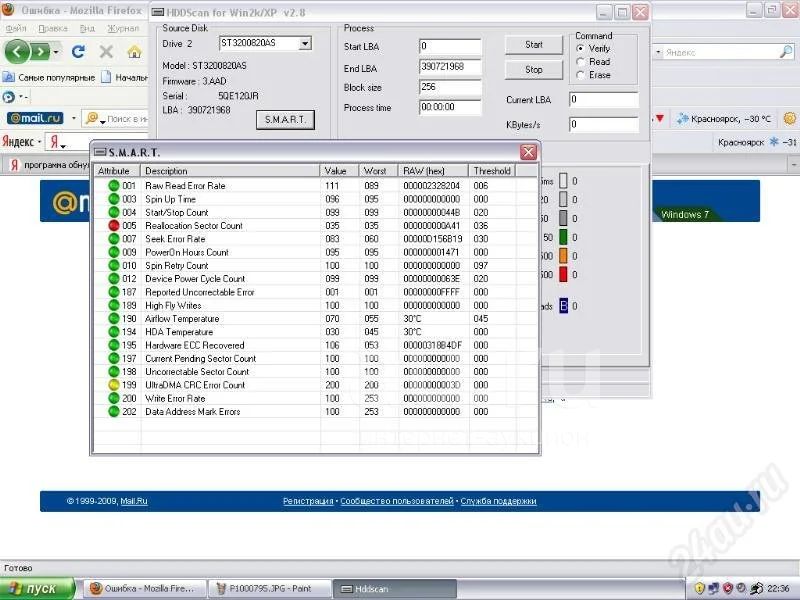The image size is (800, 600).
Task: Close the S.M.A.R.T. window
Action: pyautogui.click(x=529, y=152)
